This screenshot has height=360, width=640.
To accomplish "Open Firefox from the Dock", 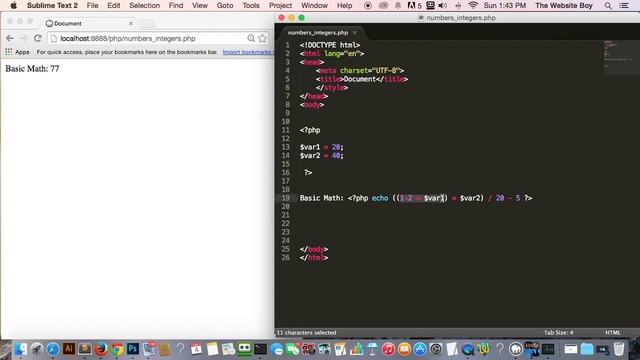I will [x=101, y=349].
